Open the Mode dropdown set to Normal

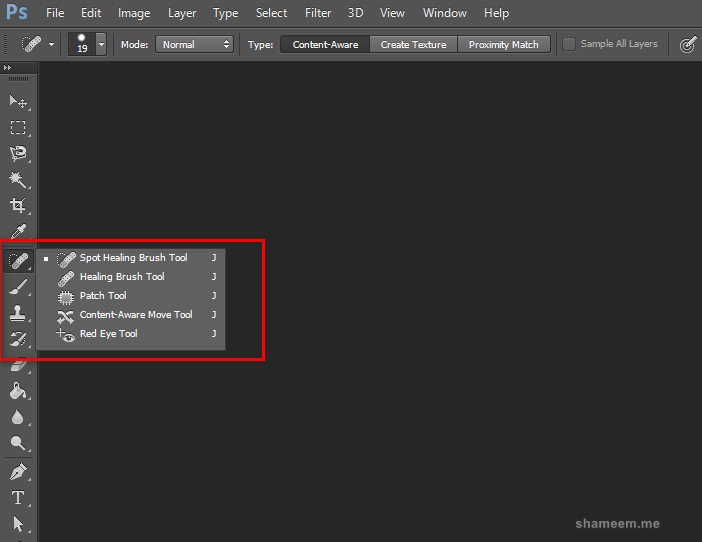click(x=194, y=44)
